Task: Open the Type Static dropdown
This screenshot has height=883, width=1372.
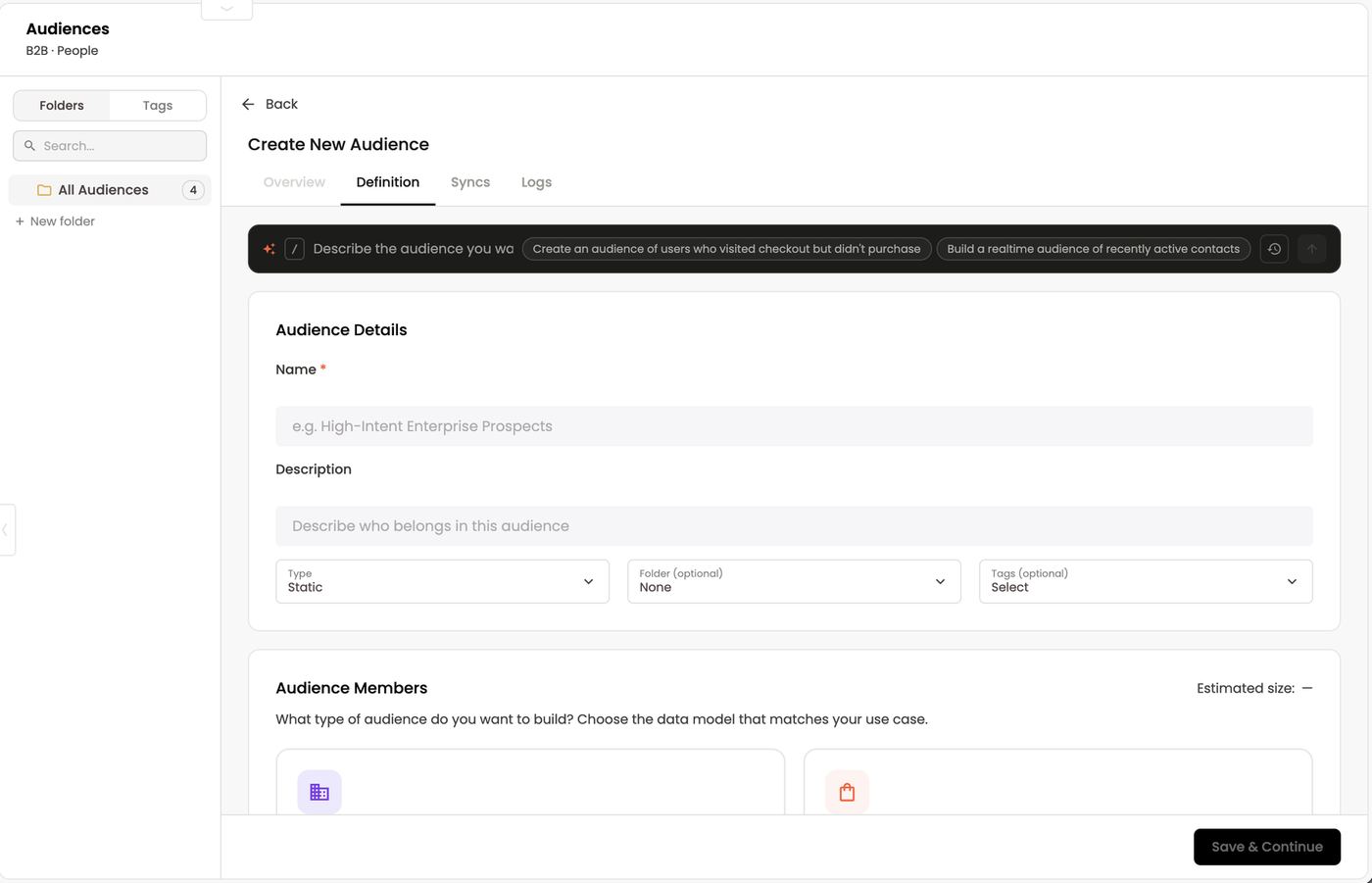Action: 442,581
